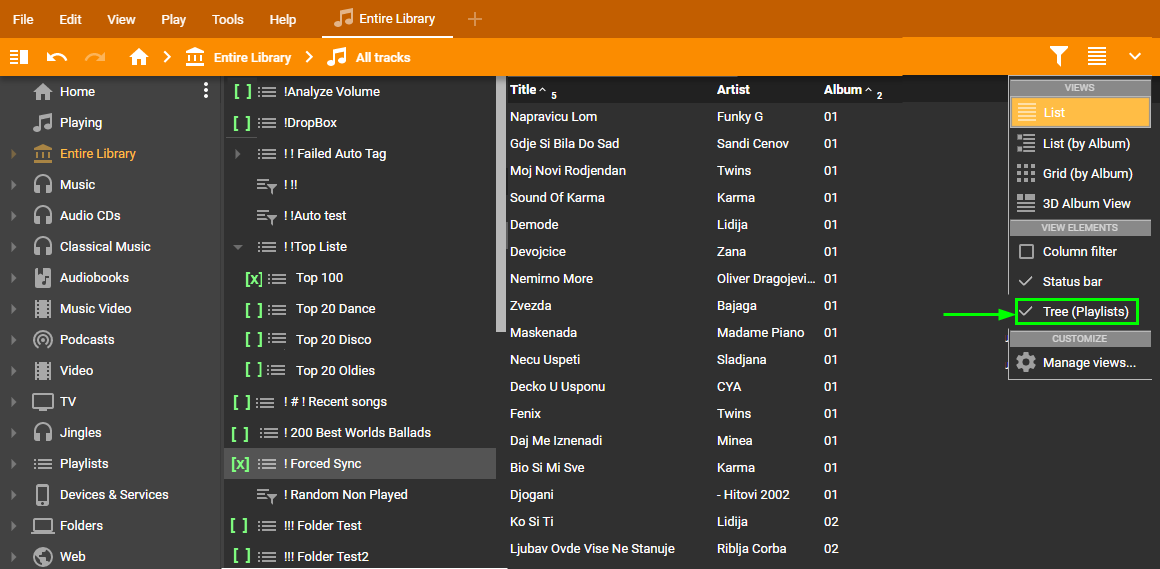The width and height of the screenshot is (1160, 569).
Task: Open Podcasts in the sidebar
Action: [x=86, y=339]
